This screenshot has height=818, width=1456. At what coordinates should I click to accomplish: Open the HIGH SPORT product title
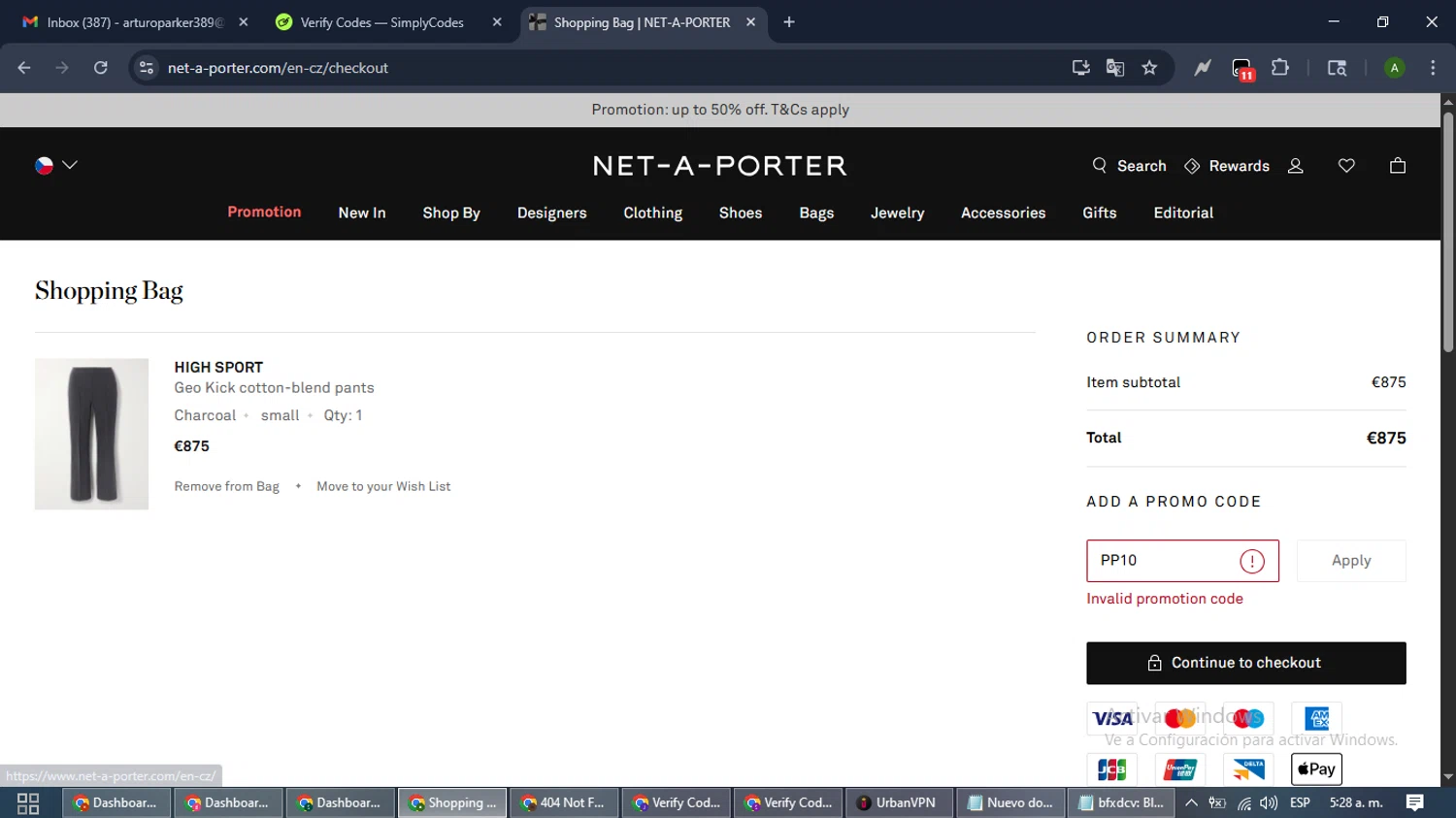point(218,367)
